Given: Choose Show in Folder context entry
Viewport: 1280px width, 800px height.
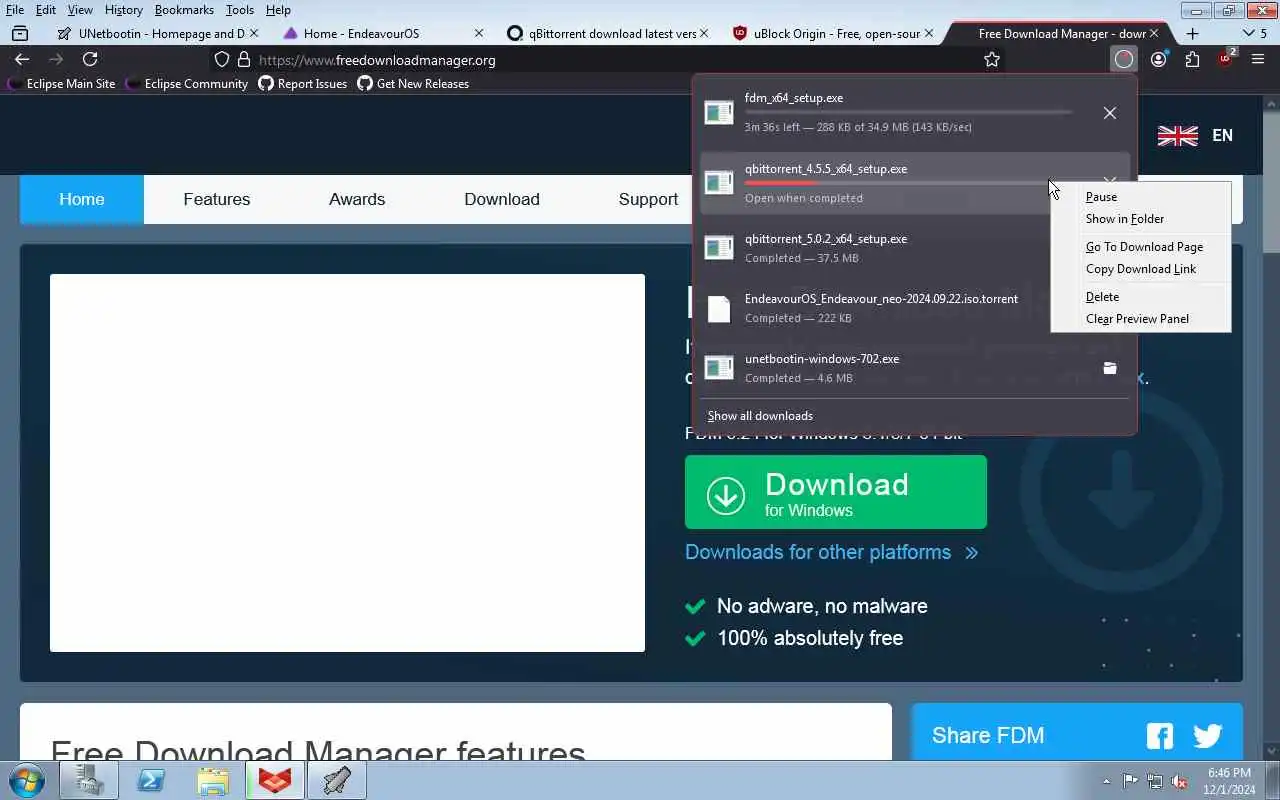Looking at the screenshot, I should coord(1141,219).
